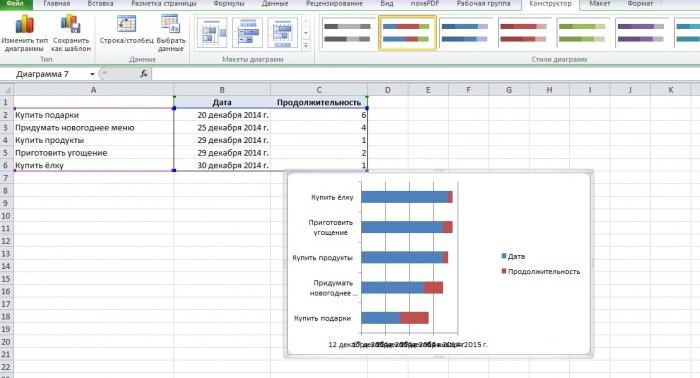The image size is (700, 378).
Task: Click cell header Продолжительность
Action: 319,102
